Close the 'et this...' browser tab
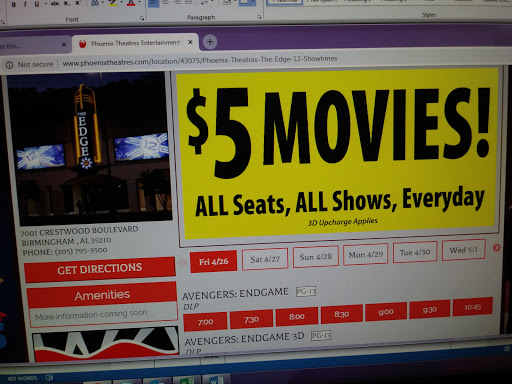Image resolution: width=512 pixels, height=384 pixels. tap(64, 44)
